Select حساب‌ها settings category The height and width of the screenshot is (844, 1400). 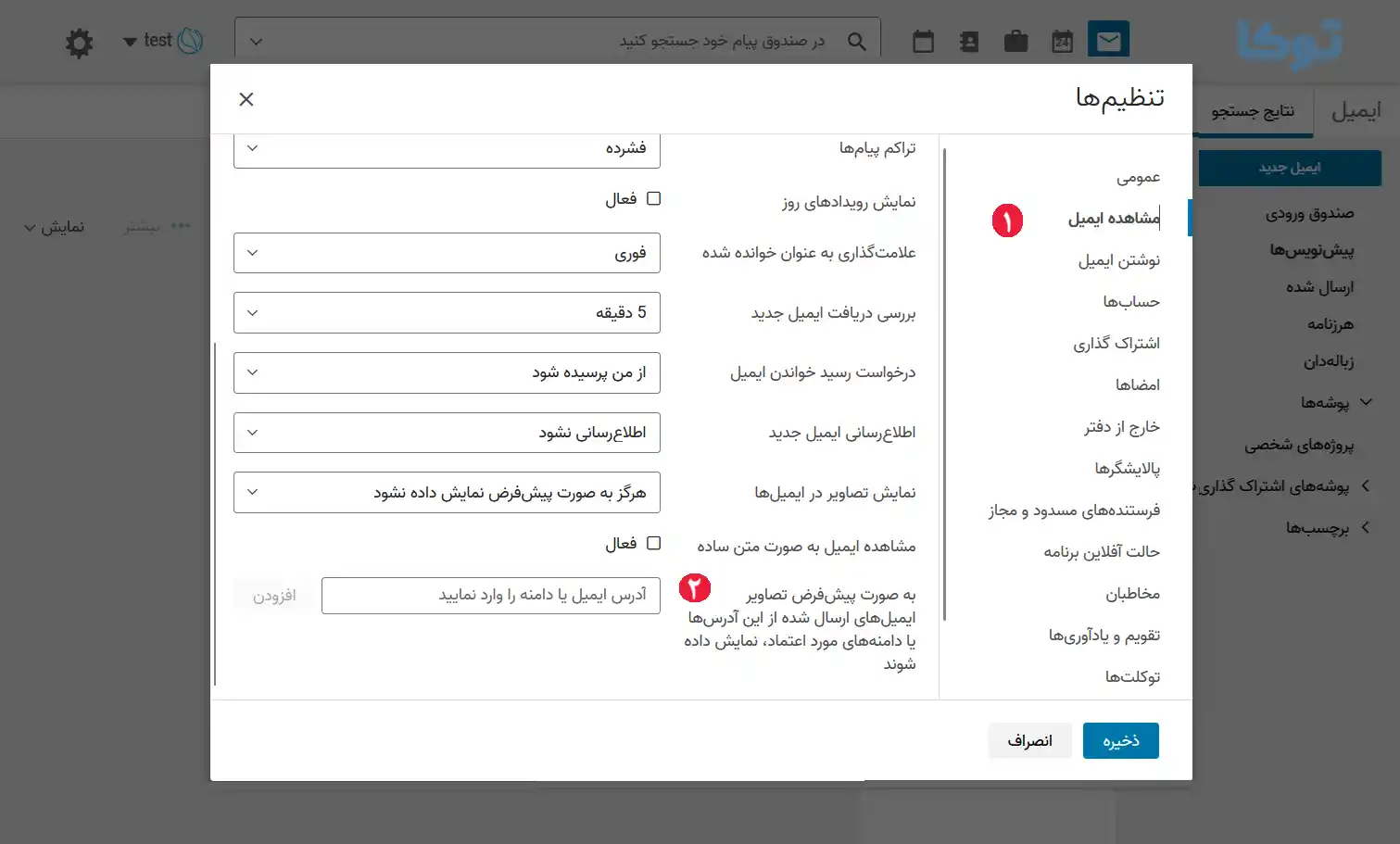[1131, 302]
